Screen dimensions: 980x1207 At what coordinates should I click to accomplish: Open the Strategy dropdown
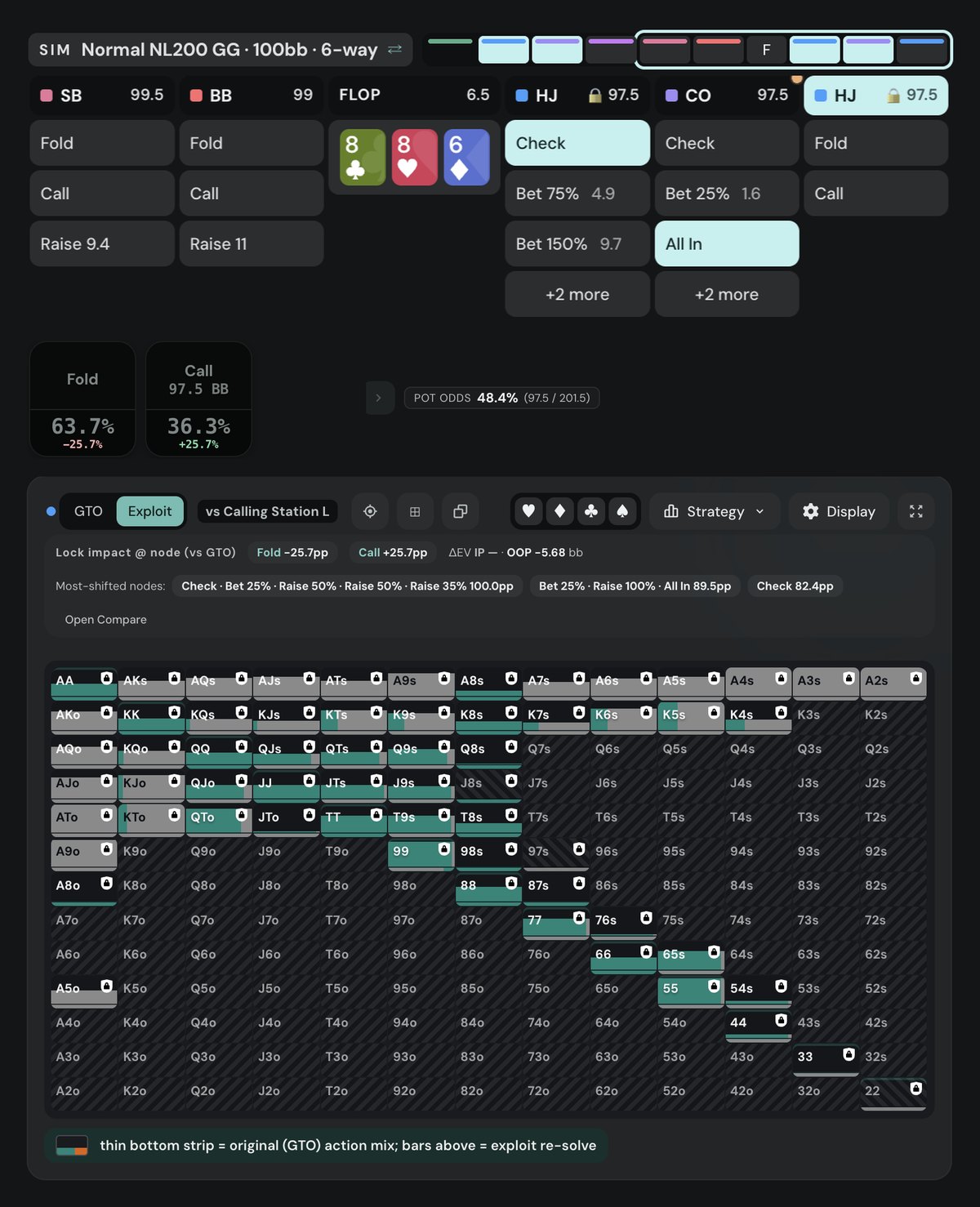point(715,511)
